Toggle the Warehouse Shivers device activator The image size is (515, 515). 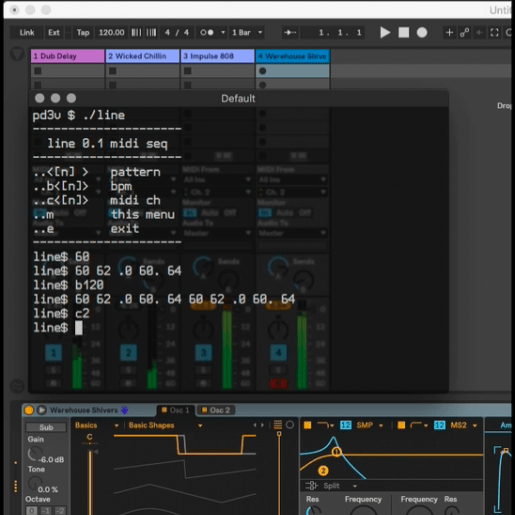(x=29, y=410)
